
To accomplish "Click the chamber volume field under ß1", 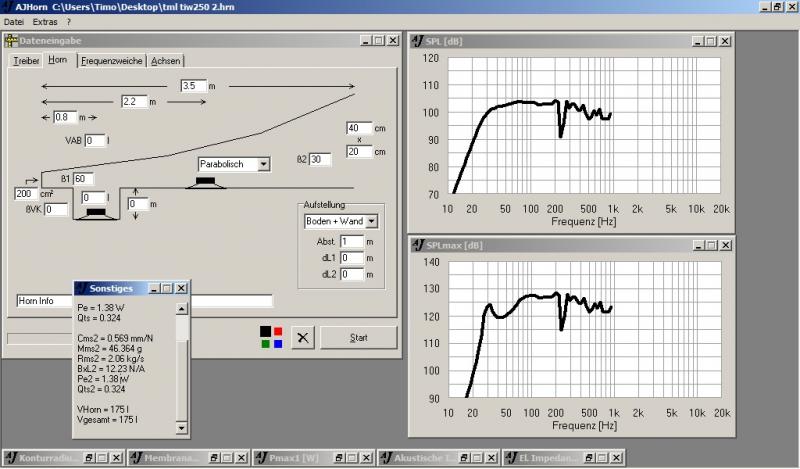I will click(93, 198).
